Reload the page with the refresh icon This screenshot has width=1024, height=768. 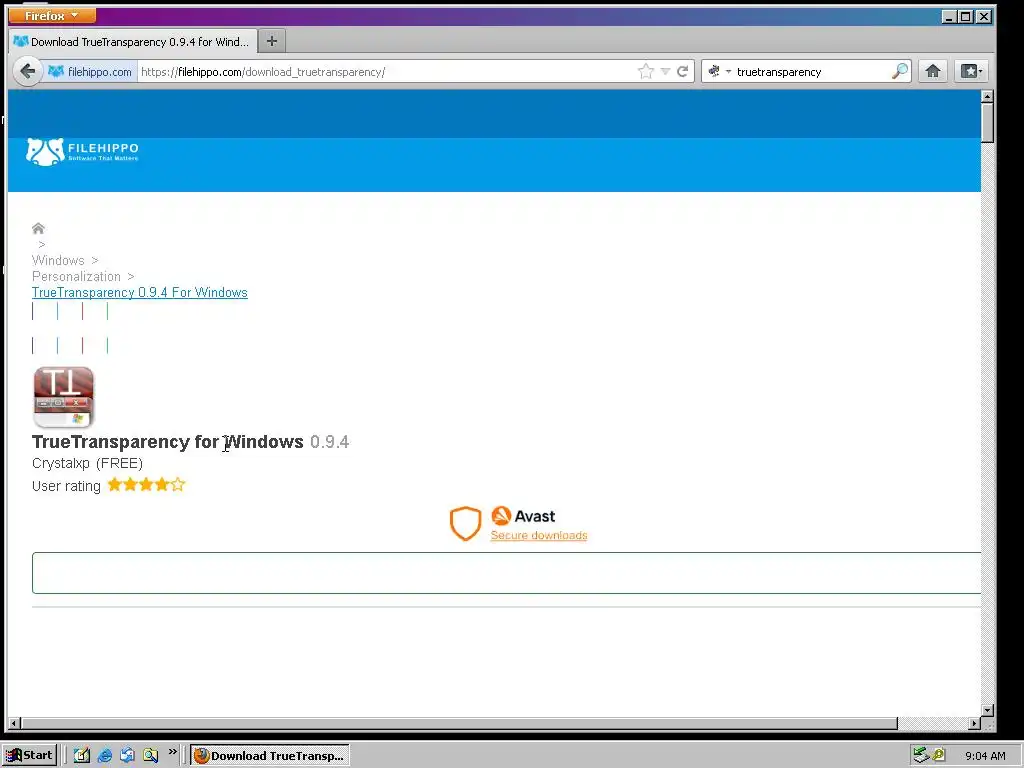[682, 71]
